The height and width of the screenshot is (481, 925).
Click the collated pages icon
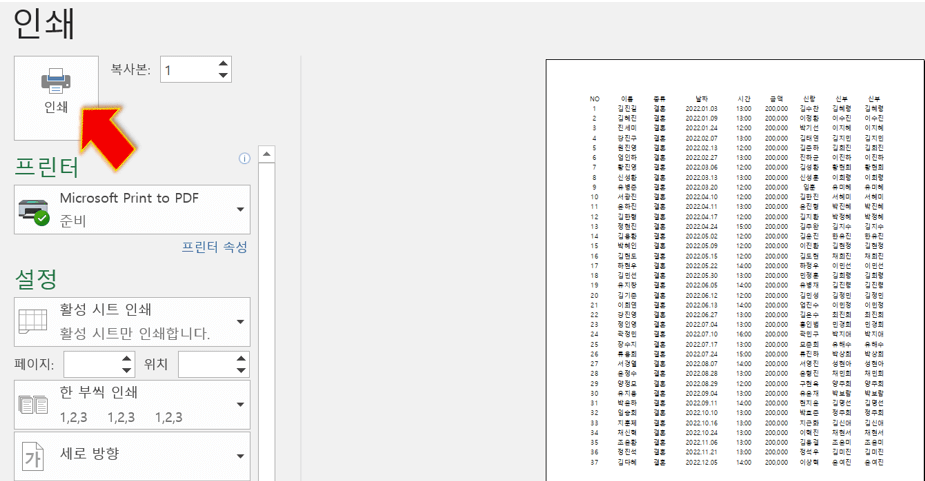coord(33,405)
